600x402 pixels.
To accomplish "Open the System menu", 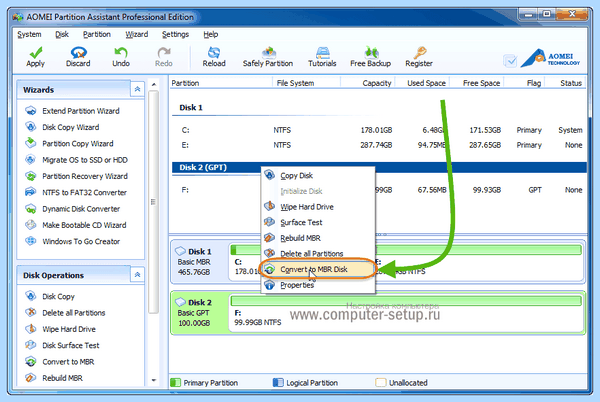I will pos(29,34).
